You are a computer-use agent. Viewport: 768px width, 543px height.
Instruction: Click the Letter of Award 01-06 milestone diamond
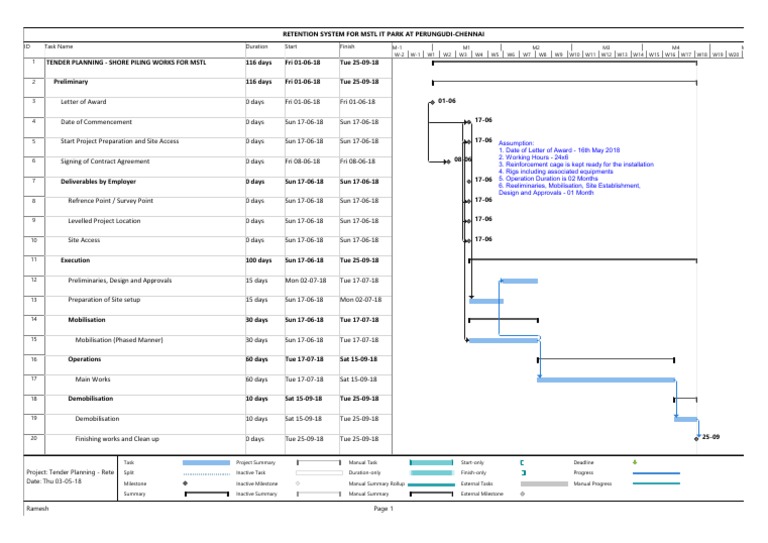click(432, 102)
